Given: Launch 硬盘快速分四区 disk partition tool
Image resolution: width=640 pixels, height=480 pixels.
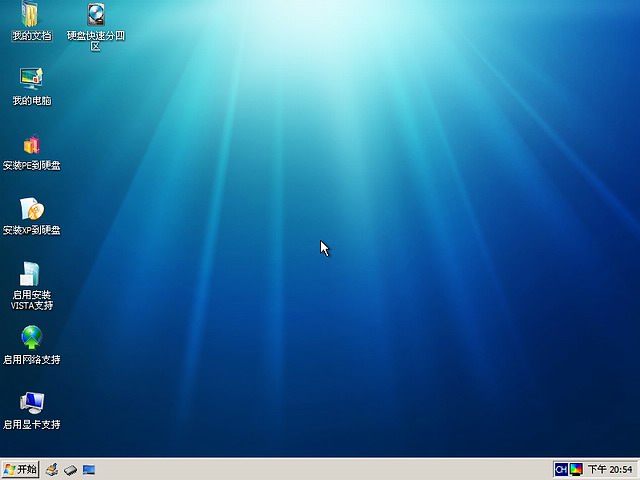Looking at the screenshot, I should click(96, 15).
